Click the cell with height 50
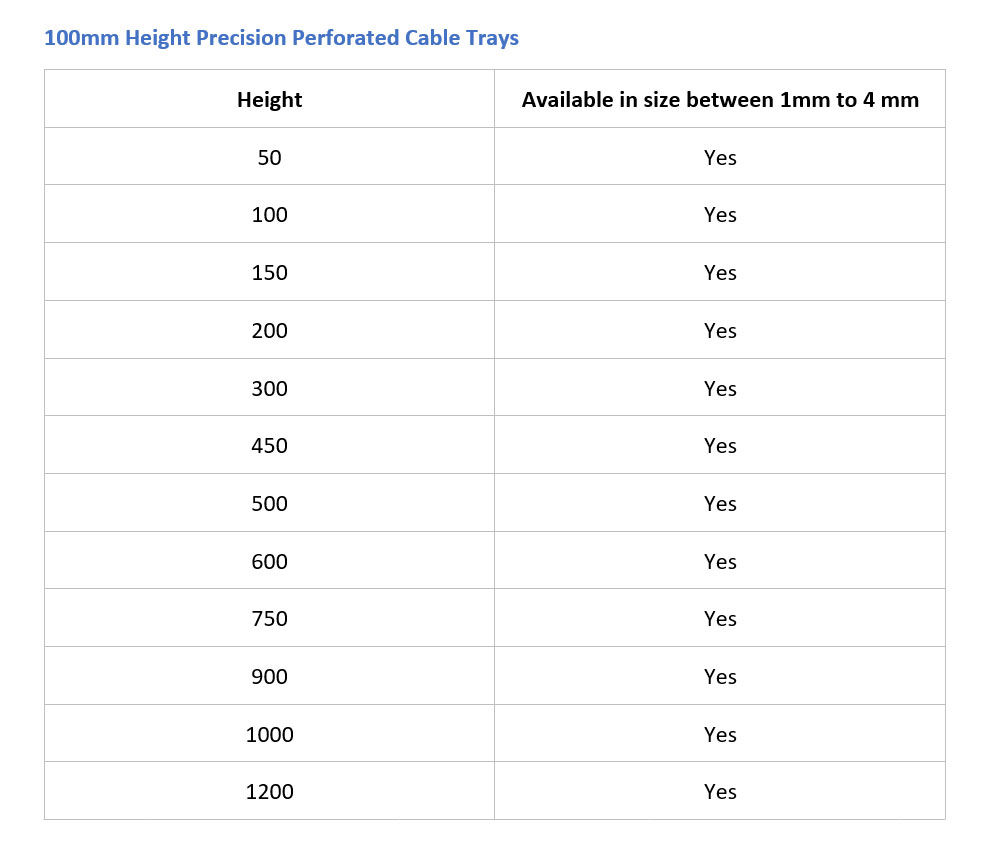Viewport: 992px width, 857px height. coord(270,157)
